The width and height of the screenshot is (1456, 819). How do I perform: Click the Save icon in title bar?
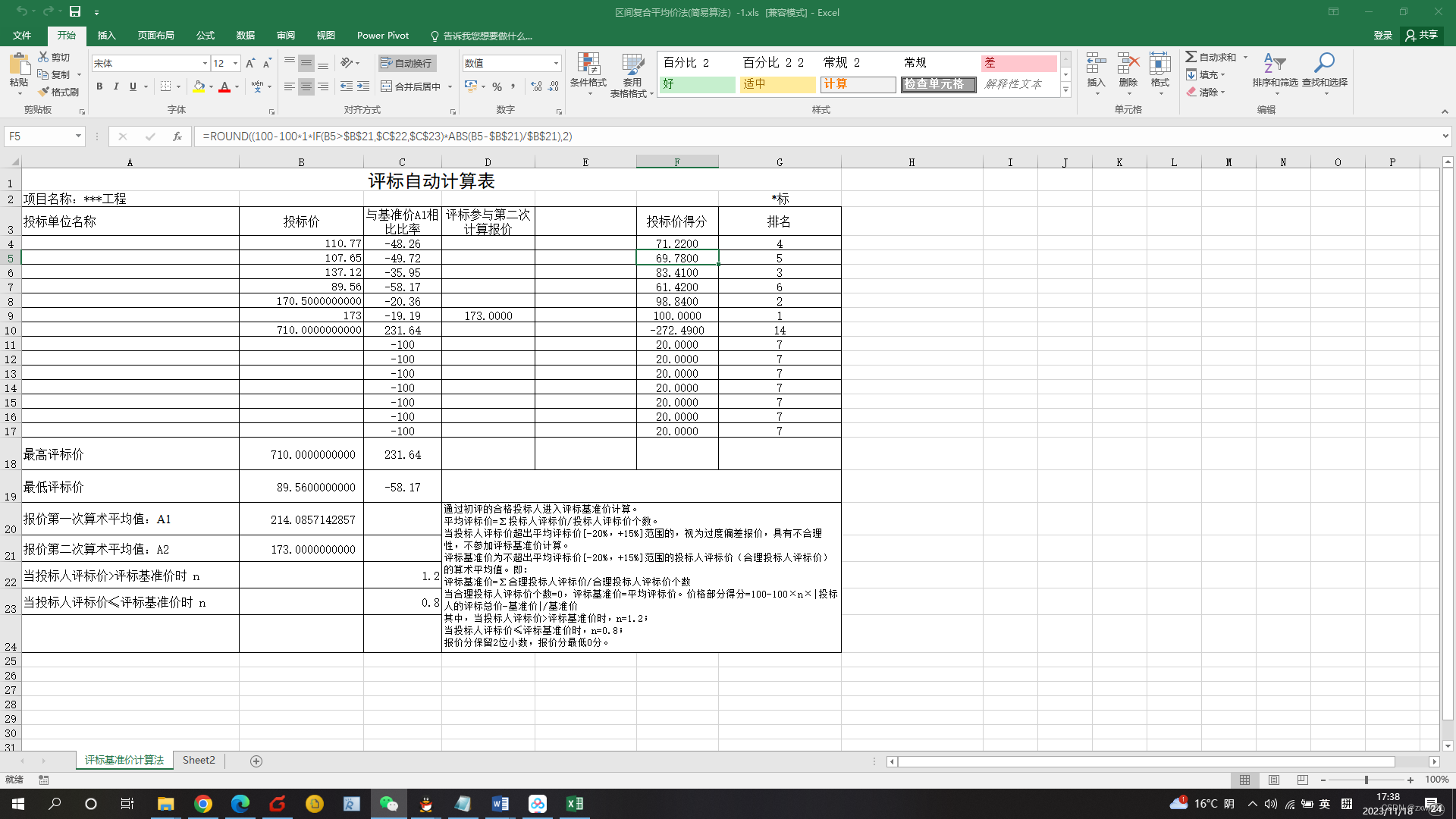(x=75, y=11)
